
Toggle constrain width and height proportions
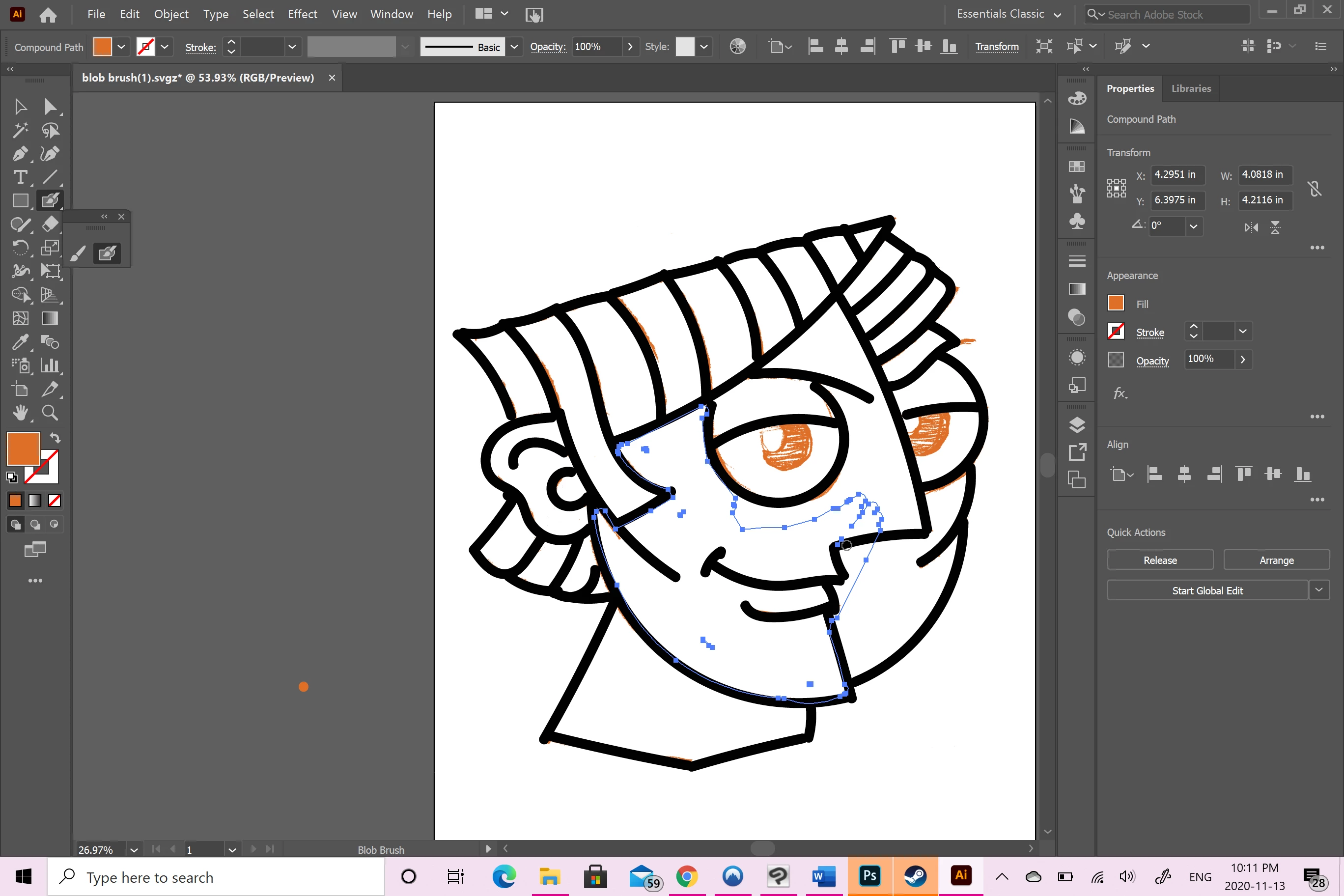[1314, 188]
